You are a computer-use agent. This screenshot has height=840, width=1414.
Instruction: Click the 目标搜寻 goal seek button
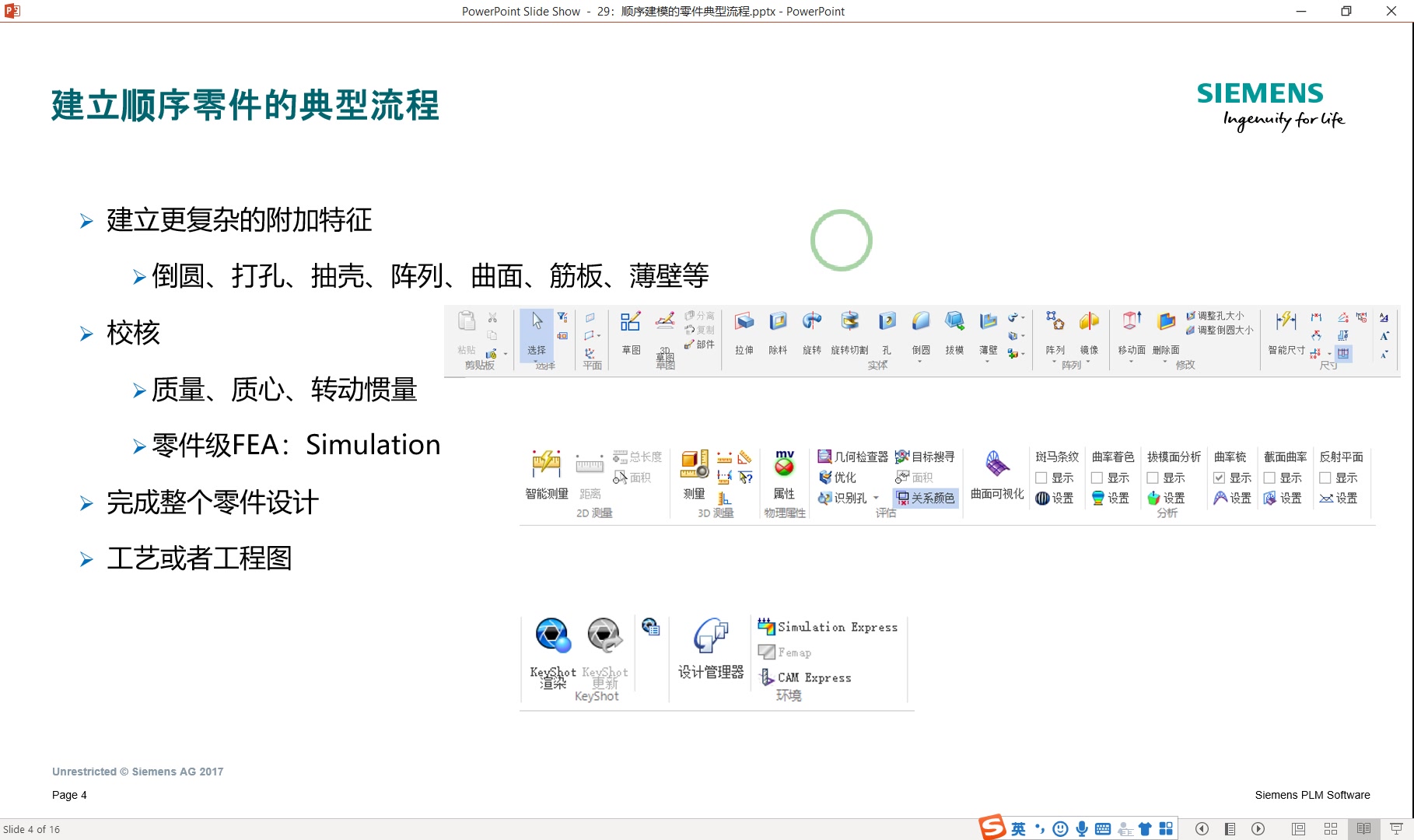[x=925, y=457]
